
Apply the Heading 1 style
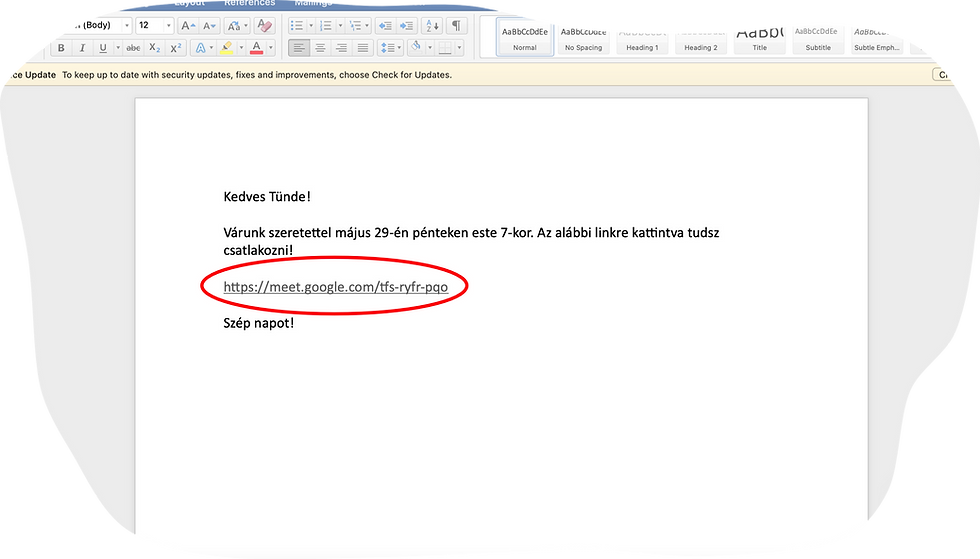coord(642,38)
